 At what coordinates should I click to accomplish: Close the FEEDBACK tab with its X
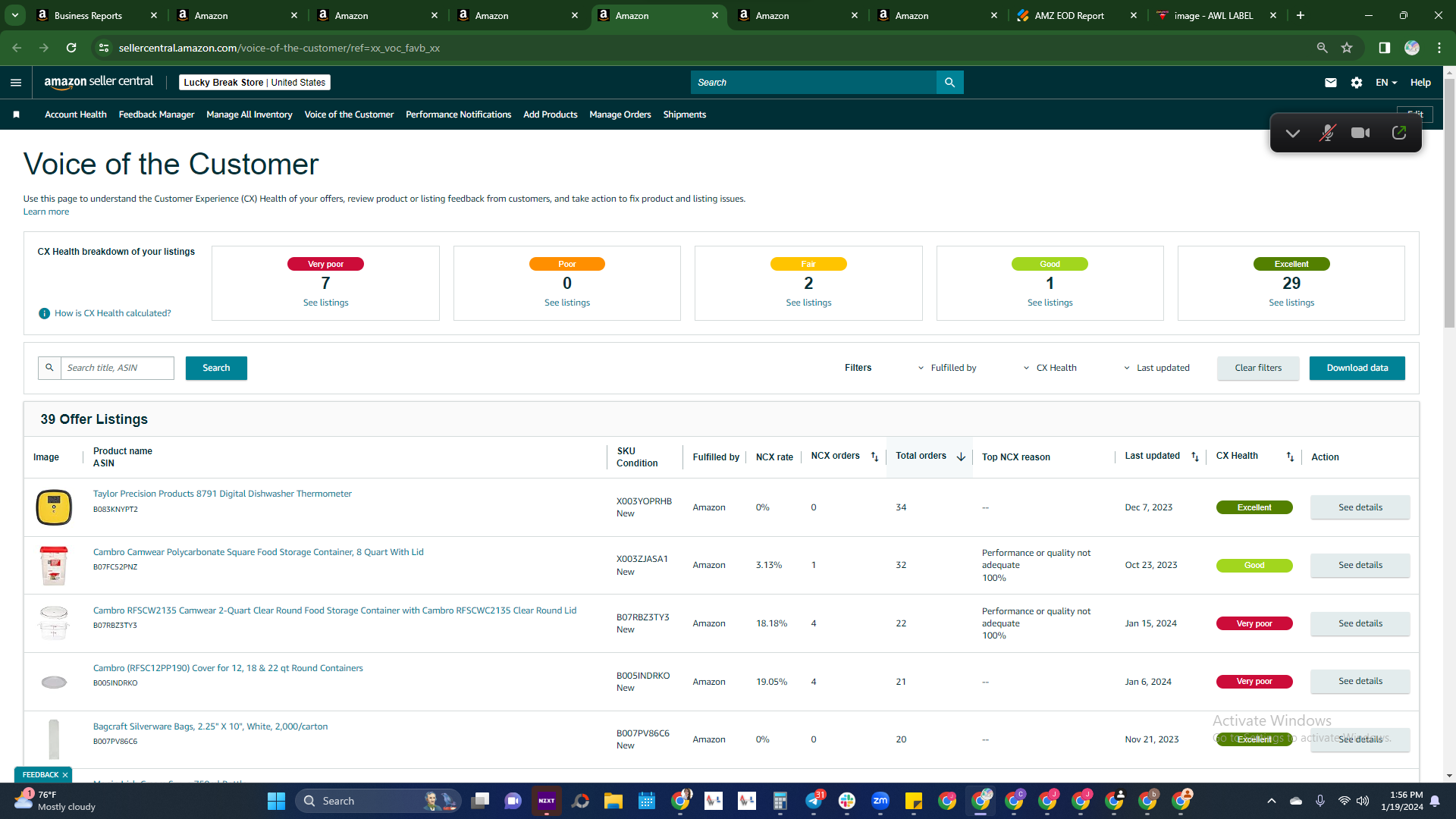[65, 775]
